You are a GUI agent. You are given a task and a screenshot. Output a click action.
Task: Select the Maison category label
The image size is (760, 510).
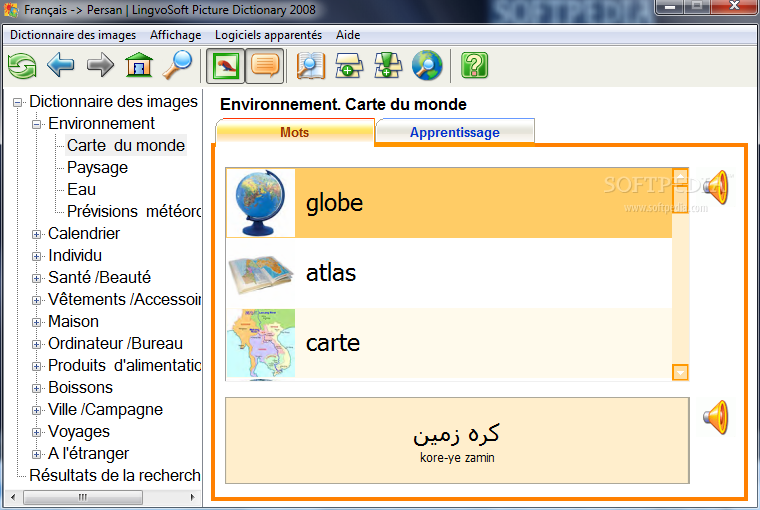click(73, 321)
